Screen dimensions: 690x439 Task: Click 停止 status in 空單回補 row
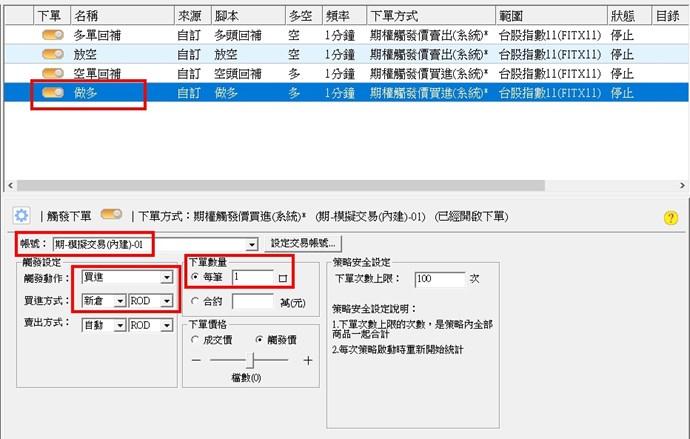[x=622, y=73]
